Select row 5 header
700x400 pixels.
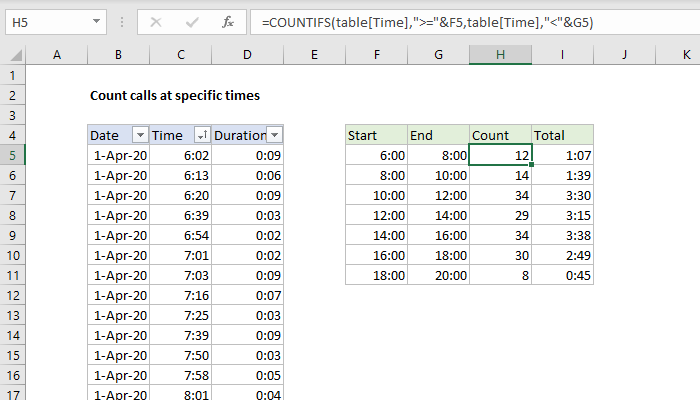tap(12, 155)
